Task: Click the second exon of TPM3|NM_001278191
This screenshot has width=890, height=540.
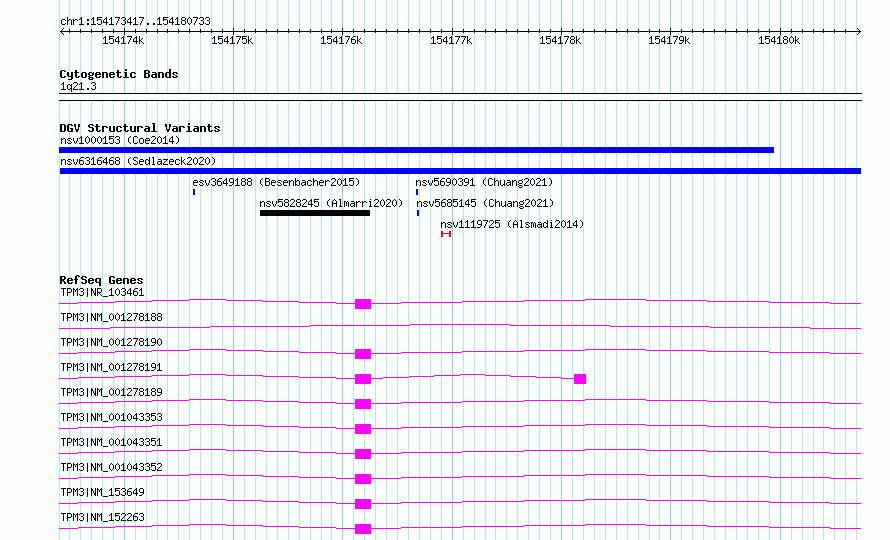Action: 580,379
